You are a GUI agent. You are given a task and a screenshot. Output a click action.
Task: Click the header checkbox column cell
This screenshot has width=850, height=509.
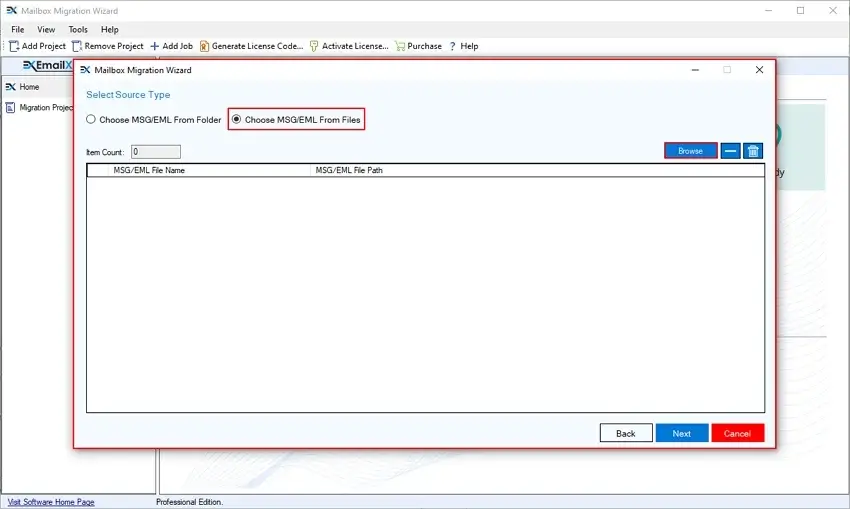pyautogui.click(x=98, y=170)
